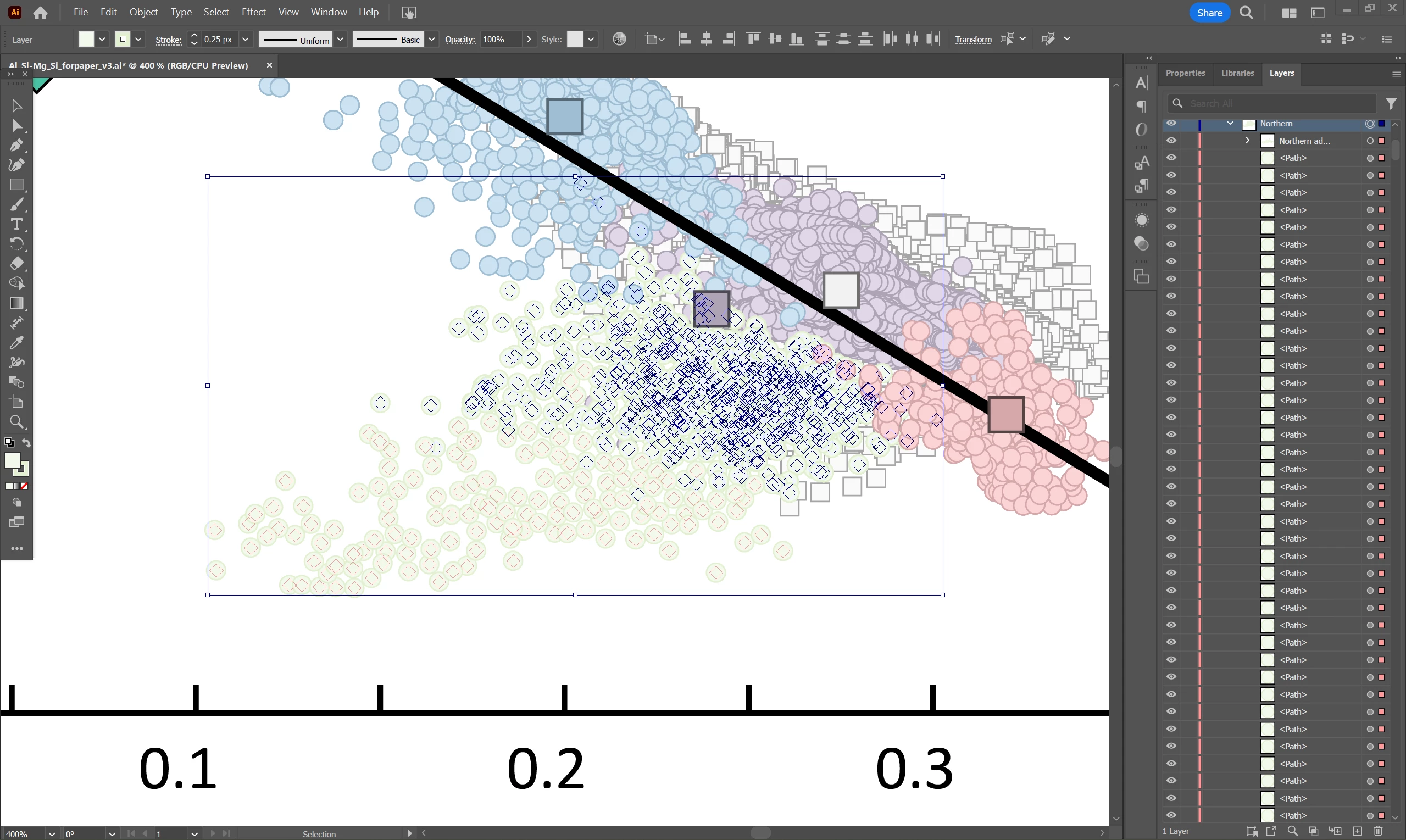Select the Direct Selection tool

tap(16, 125)
